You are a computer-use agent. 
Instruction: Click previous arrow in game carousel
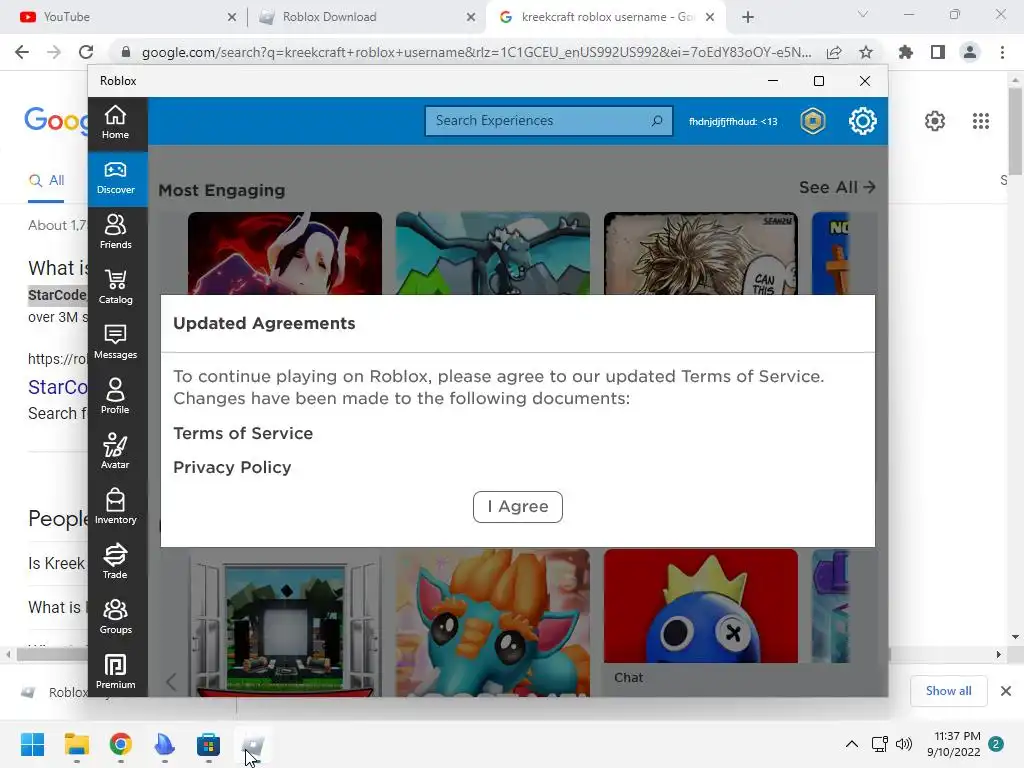click(171, 682)
